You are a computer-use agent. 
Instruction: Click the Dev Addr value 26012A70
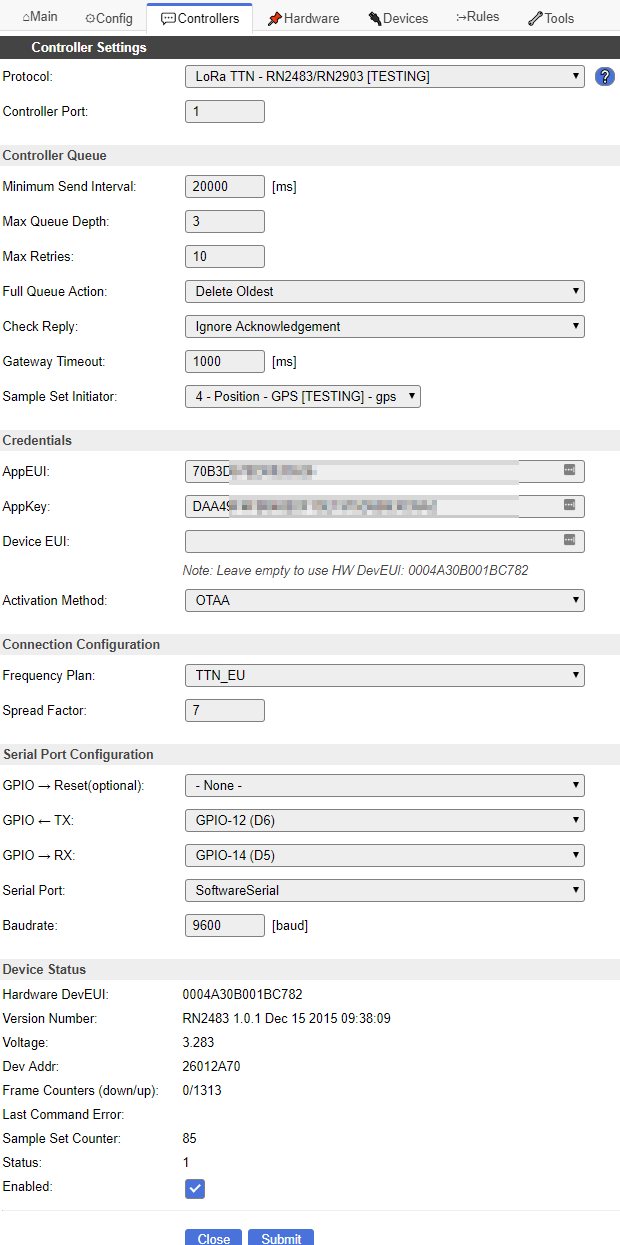[x=211, y=1066]
